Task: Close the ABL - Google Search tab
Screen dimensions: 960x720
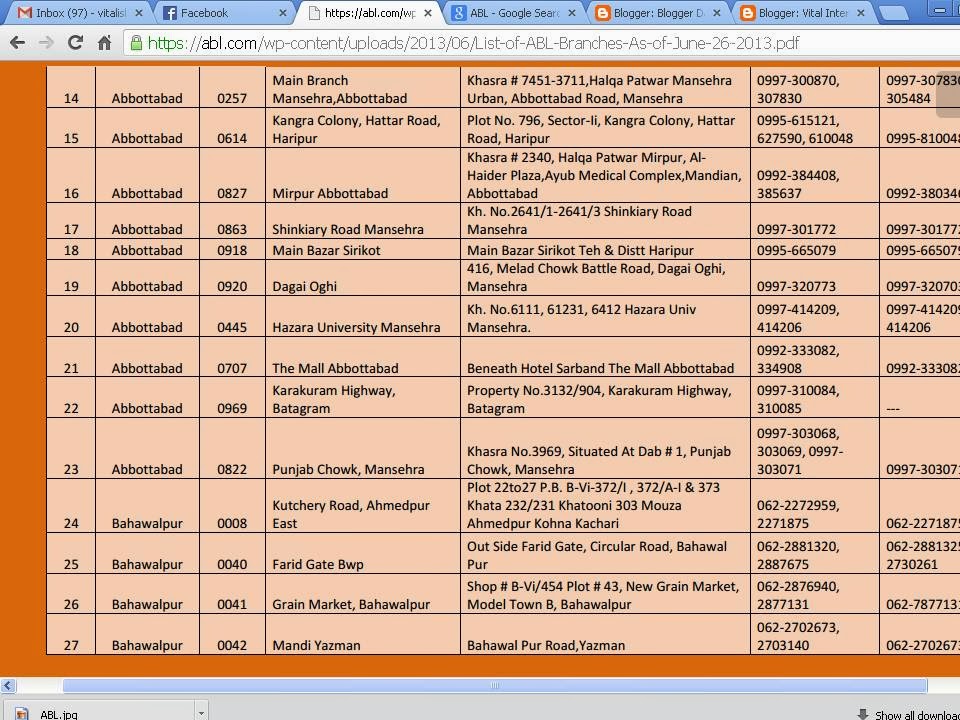Action: (x=572, y=13)
